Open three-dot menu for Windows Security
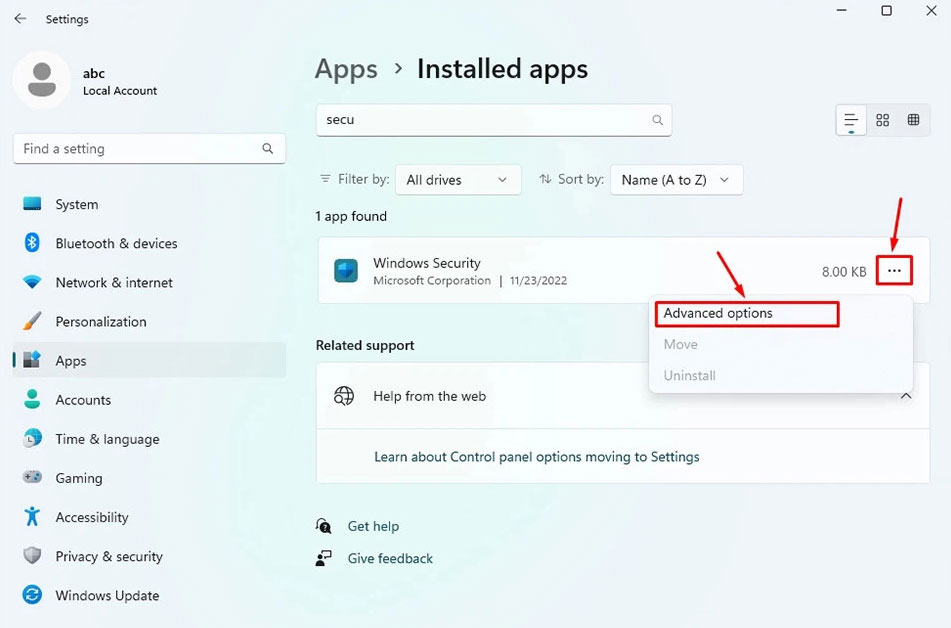 coord(893,270)
